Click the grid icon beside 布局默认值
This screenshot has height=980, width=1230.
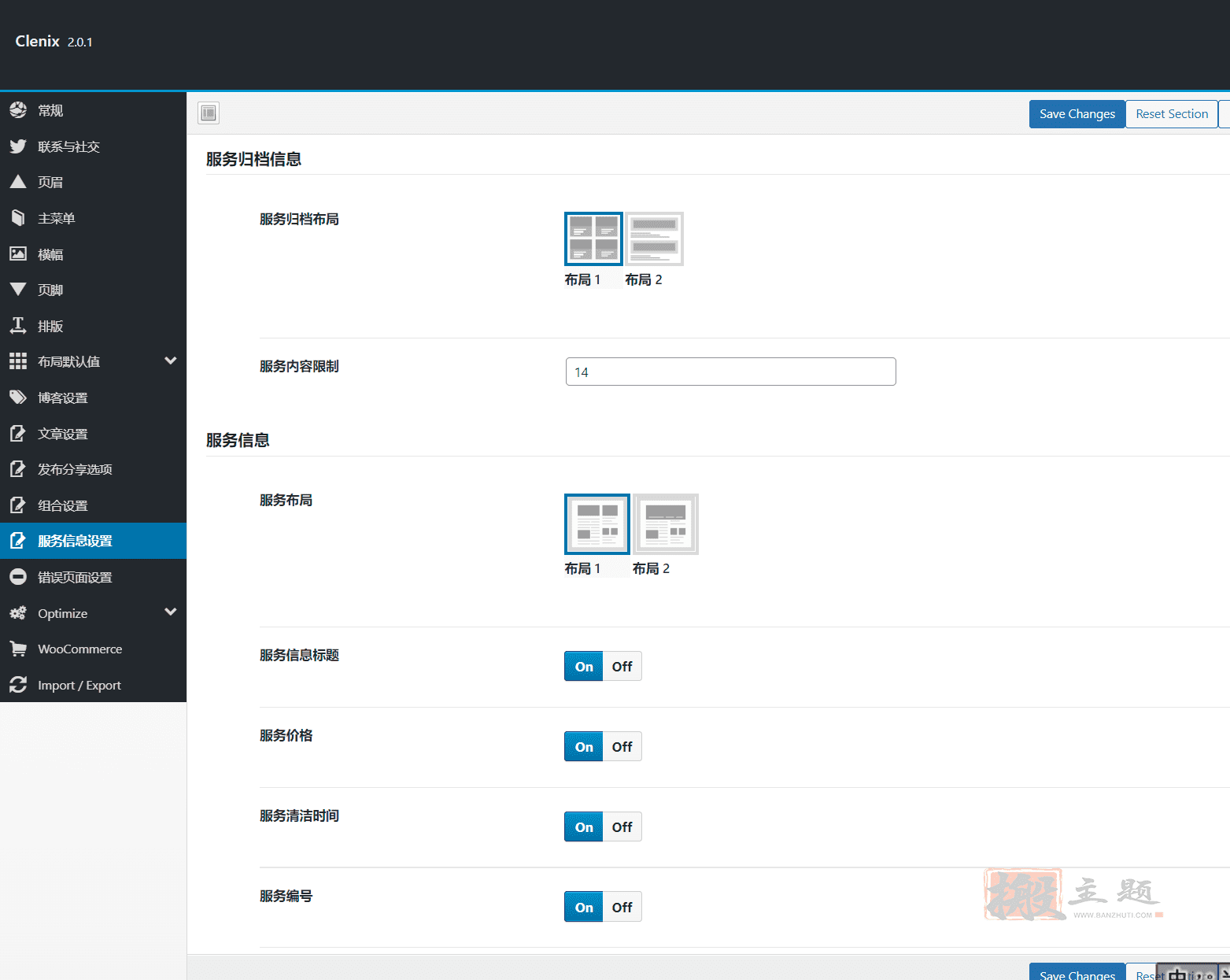click(x=18, y=361)
